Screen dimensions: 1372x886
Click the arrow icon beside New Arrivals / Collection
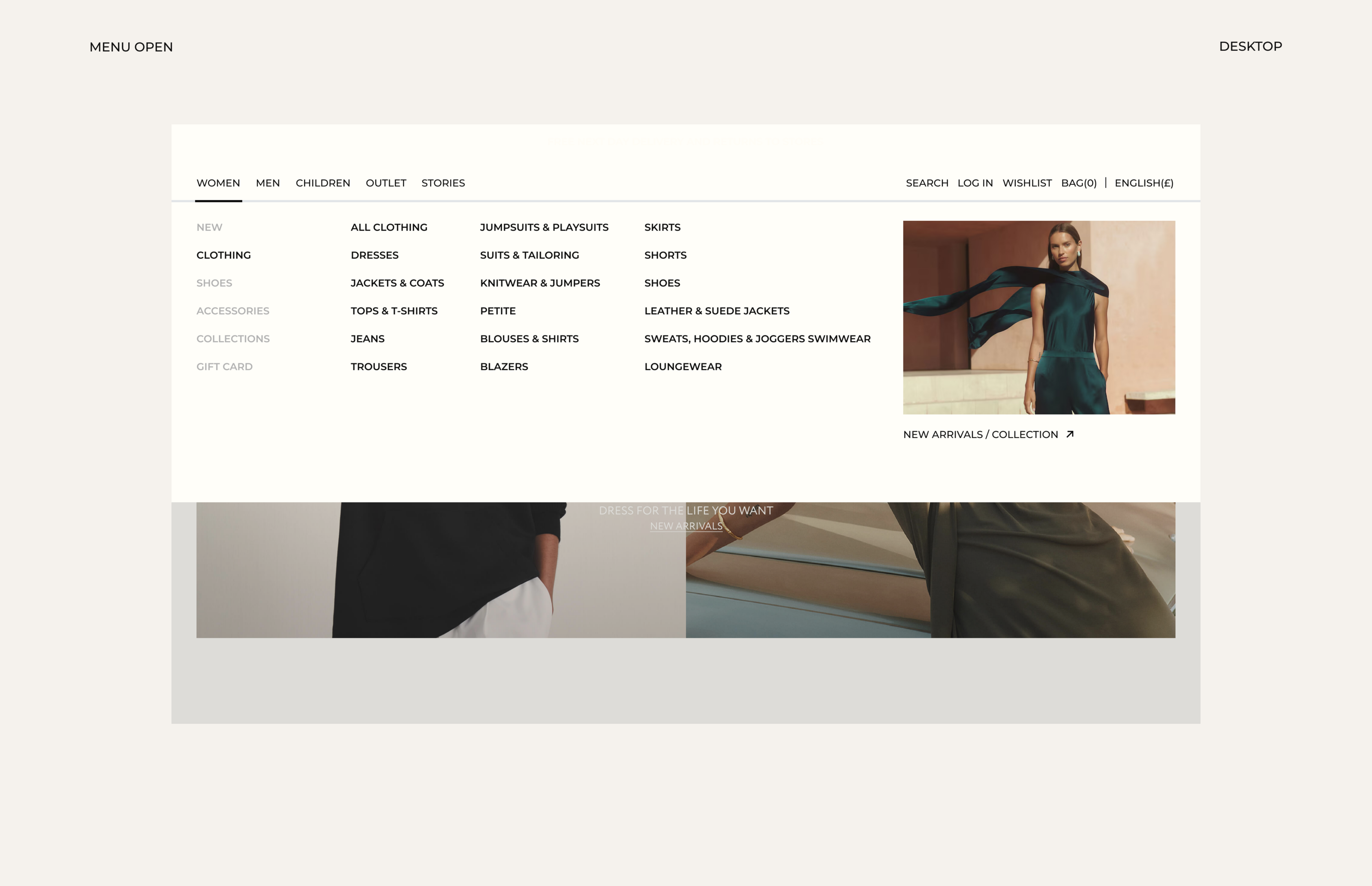[x=1070, y=434]
